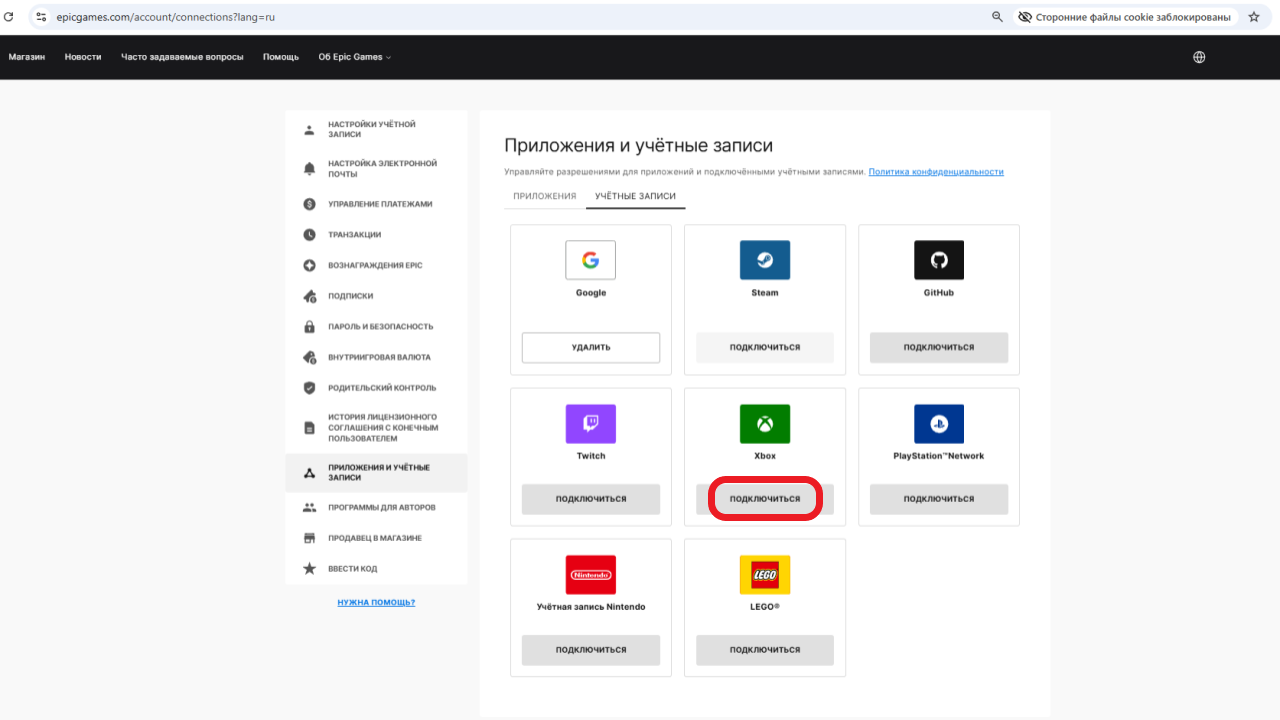Click the 'PlayStation™Network' label text
Screen dimensions: 1280x720
click(x=939, y=456)
